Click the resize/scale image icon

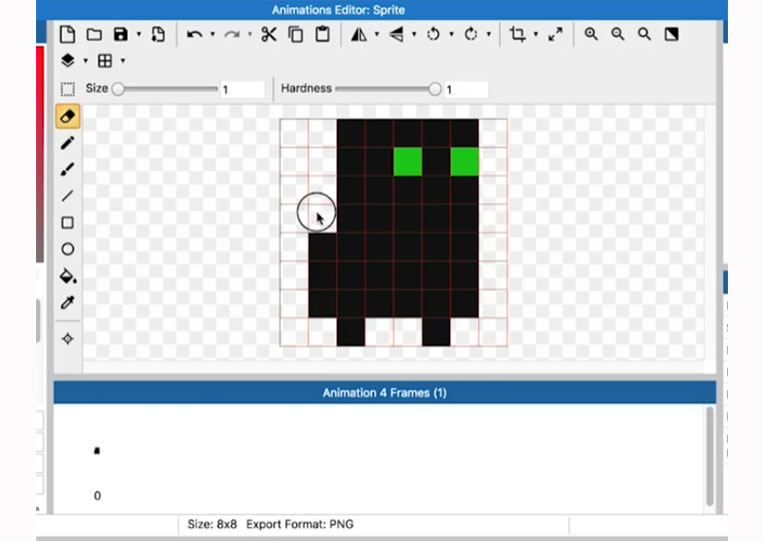[555, 35]
